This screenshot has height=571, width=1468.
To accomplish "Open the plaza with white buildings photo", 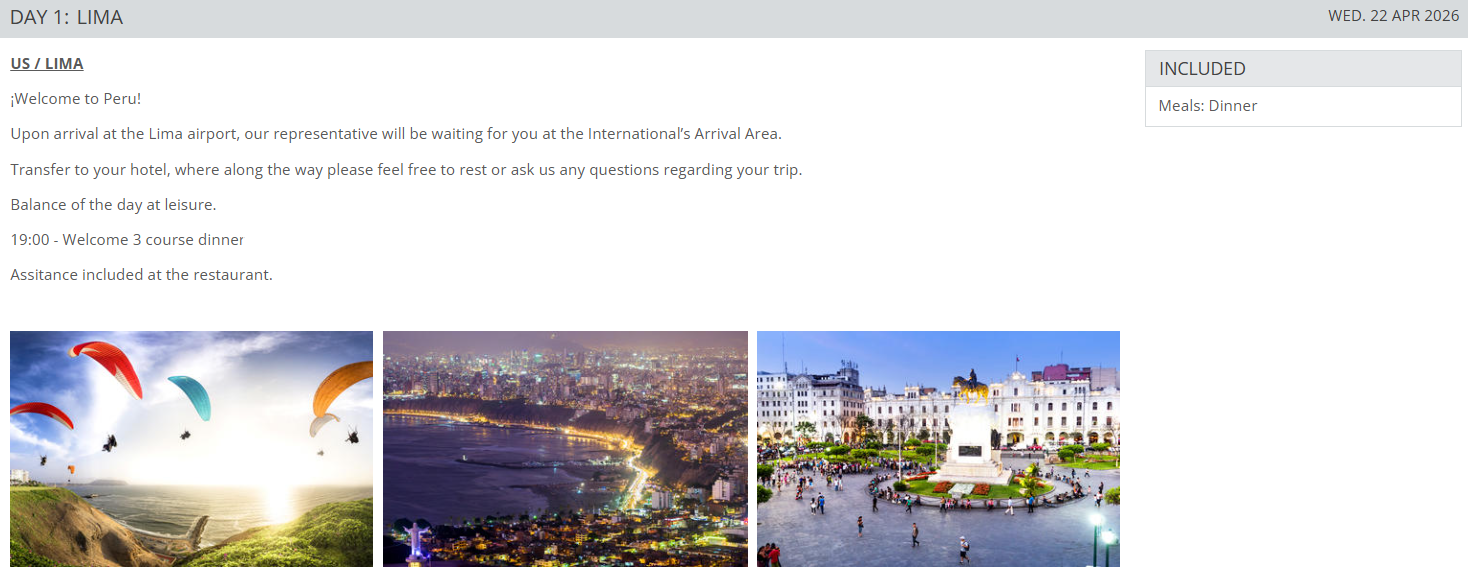I will click(938, 449).
